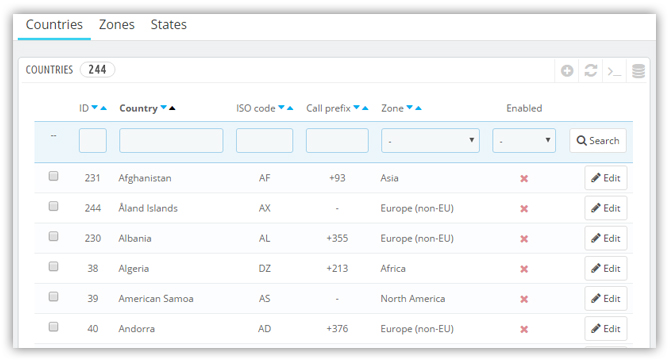Tick the Algeria row checkbox

(53, 266)
